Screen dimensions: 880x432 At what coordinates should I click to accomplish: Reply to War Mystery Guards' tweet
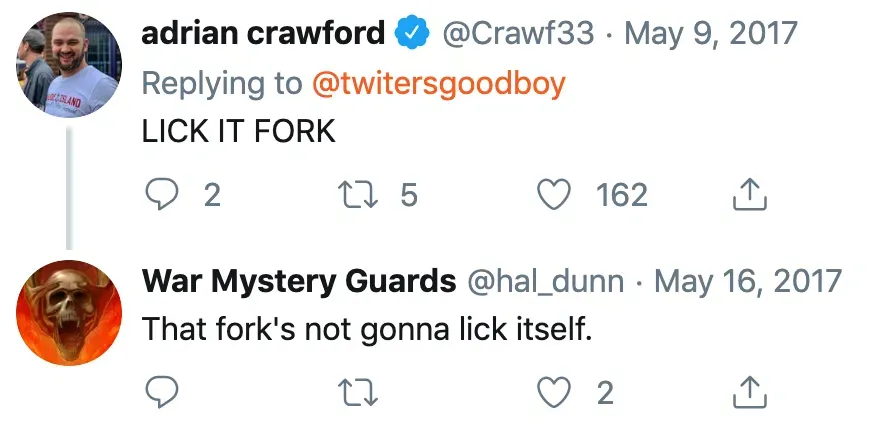161,393
